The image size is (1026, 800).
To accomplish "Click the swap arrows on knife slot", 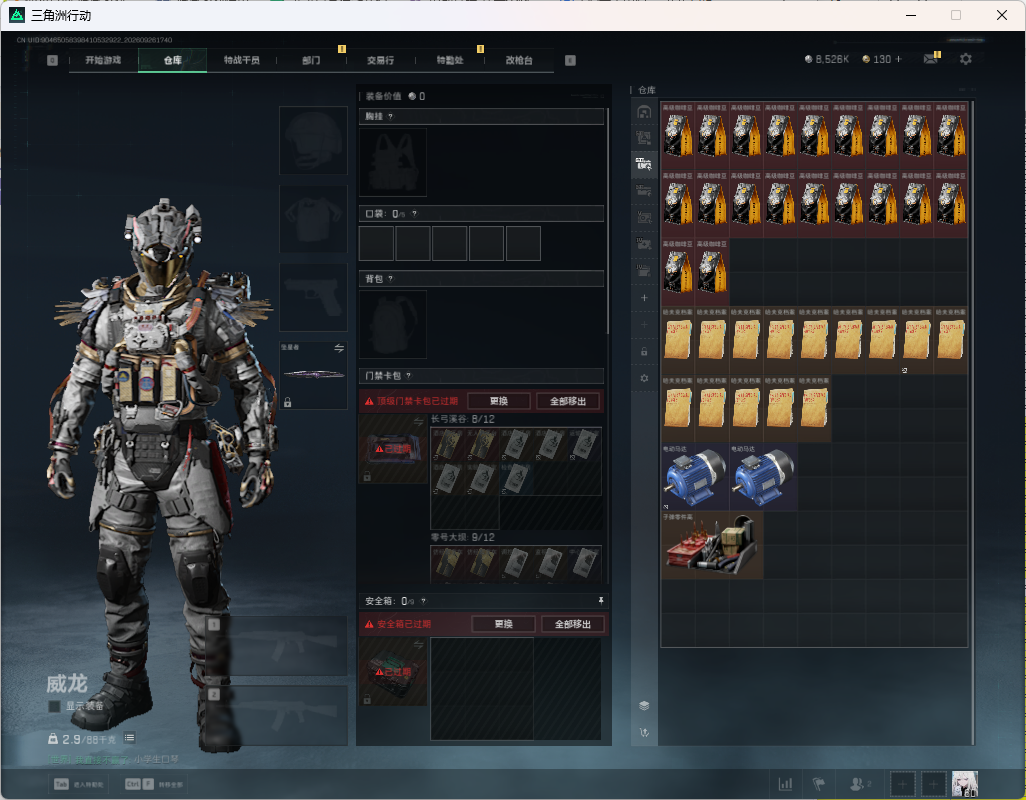I will point(339,348).
